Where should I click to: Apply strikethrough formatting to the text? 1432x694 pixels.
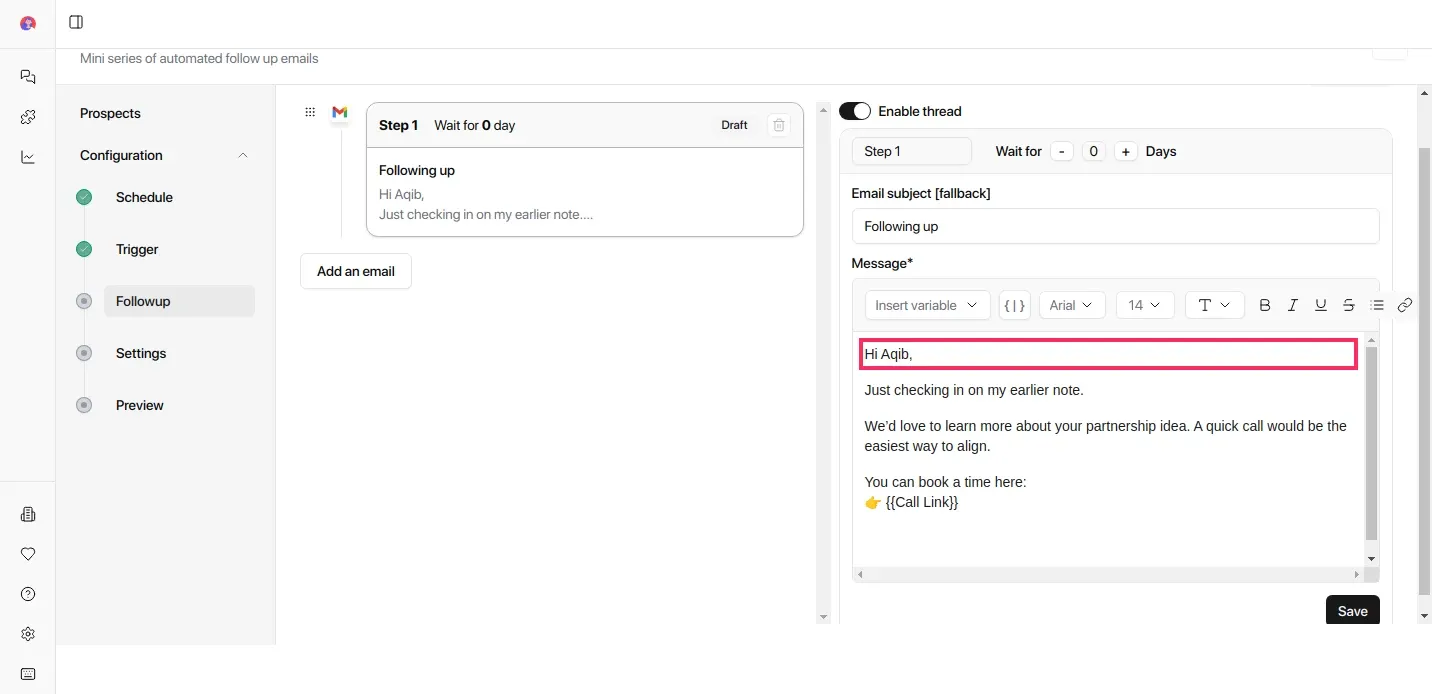[1348, 305]
